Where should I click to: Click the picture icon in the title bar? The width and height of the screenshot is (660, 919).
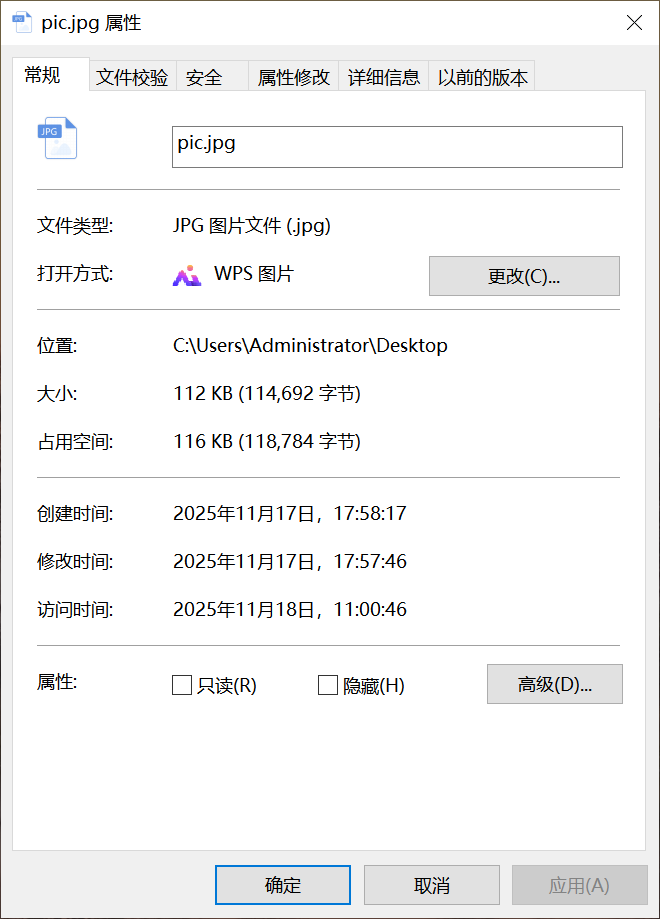[21, 21]
